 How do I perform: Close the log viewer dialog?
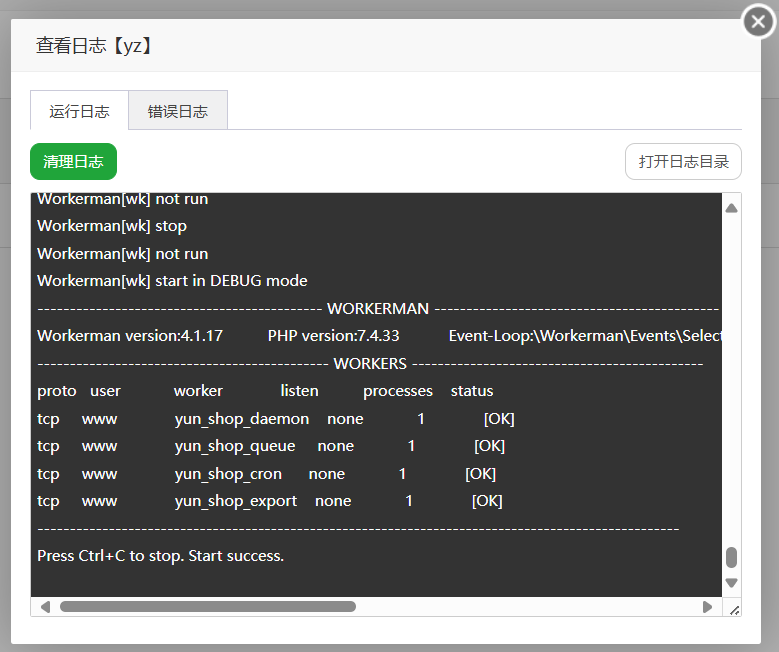point(758,21)
